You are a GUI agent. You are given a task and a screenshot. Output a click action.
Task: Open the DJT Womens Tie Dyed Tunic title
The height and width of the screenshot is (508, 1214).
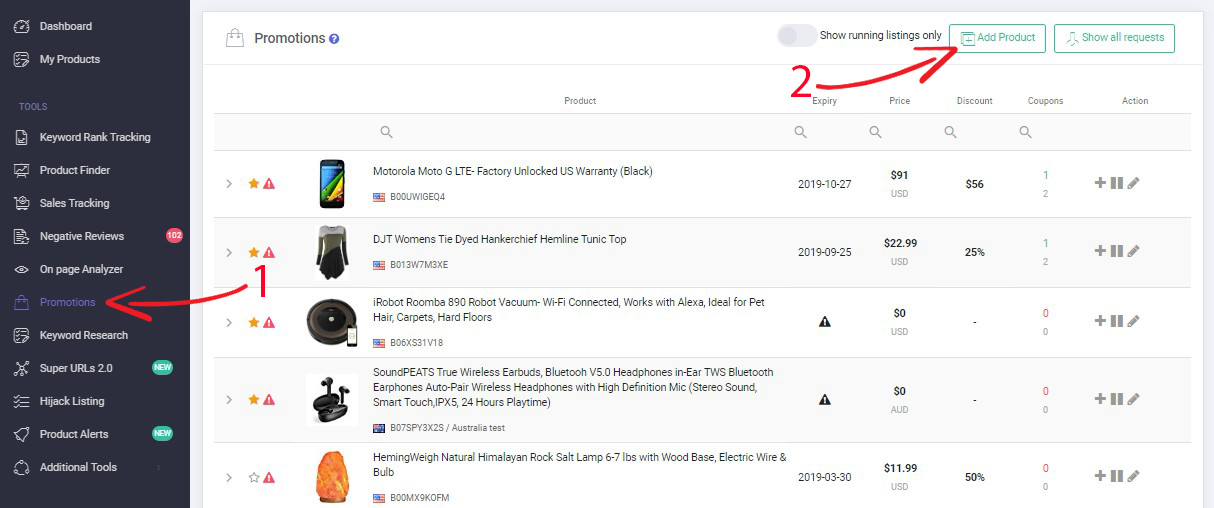(500, 239)
